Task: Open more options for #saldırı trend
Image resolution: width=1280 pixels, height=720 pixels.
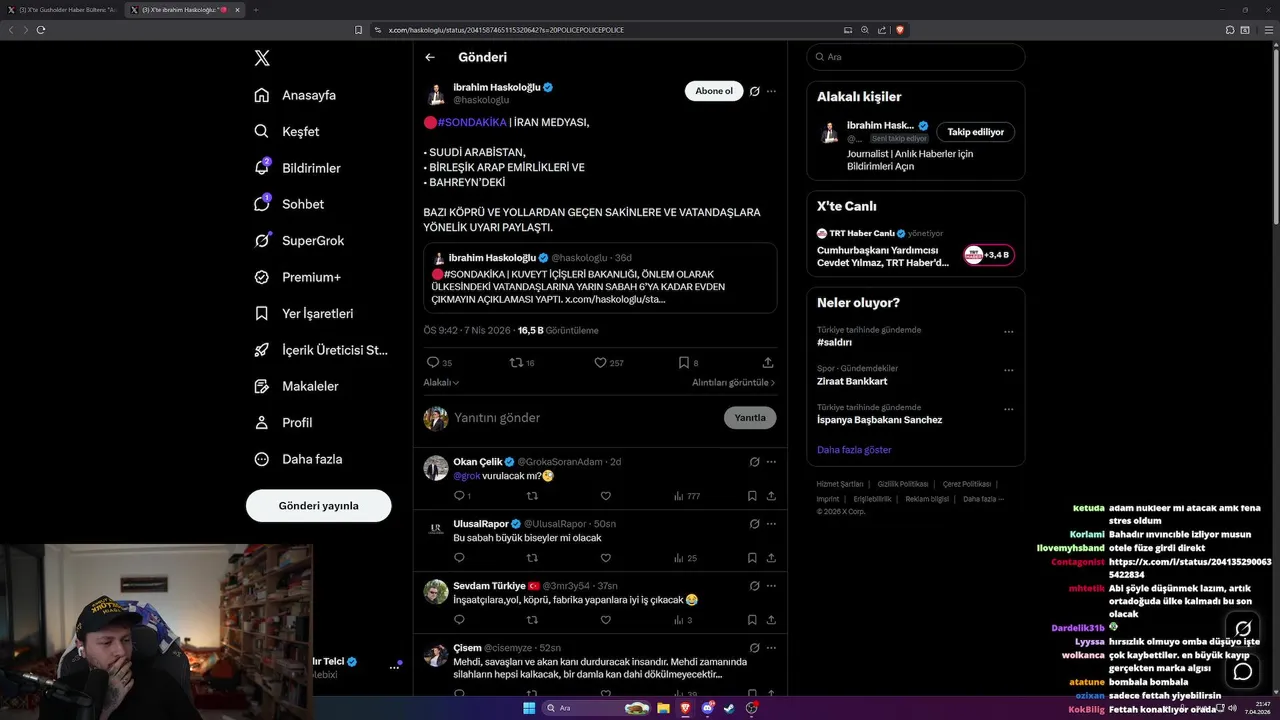Action: point(1008,332)
